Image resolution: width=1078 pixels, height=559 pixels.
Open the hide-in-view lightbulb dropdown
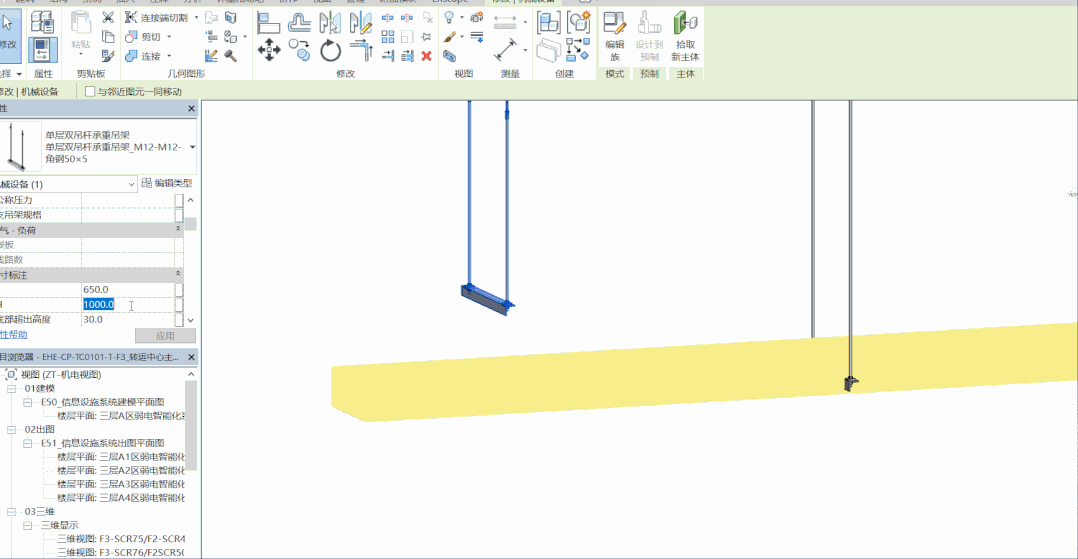click(x=461, y=17)
